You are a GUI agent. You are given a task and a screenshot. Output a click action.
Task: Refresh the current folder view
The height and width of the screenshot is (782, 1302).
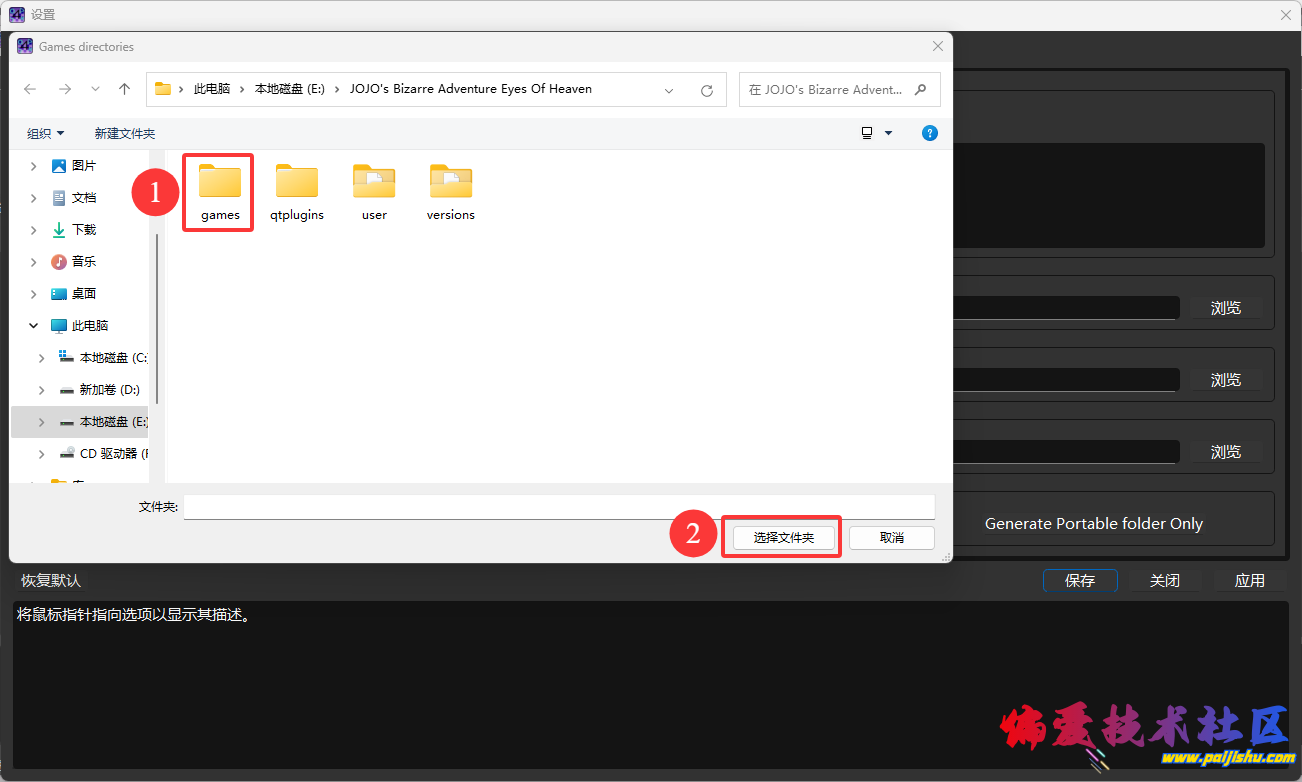tap(707, 90)
